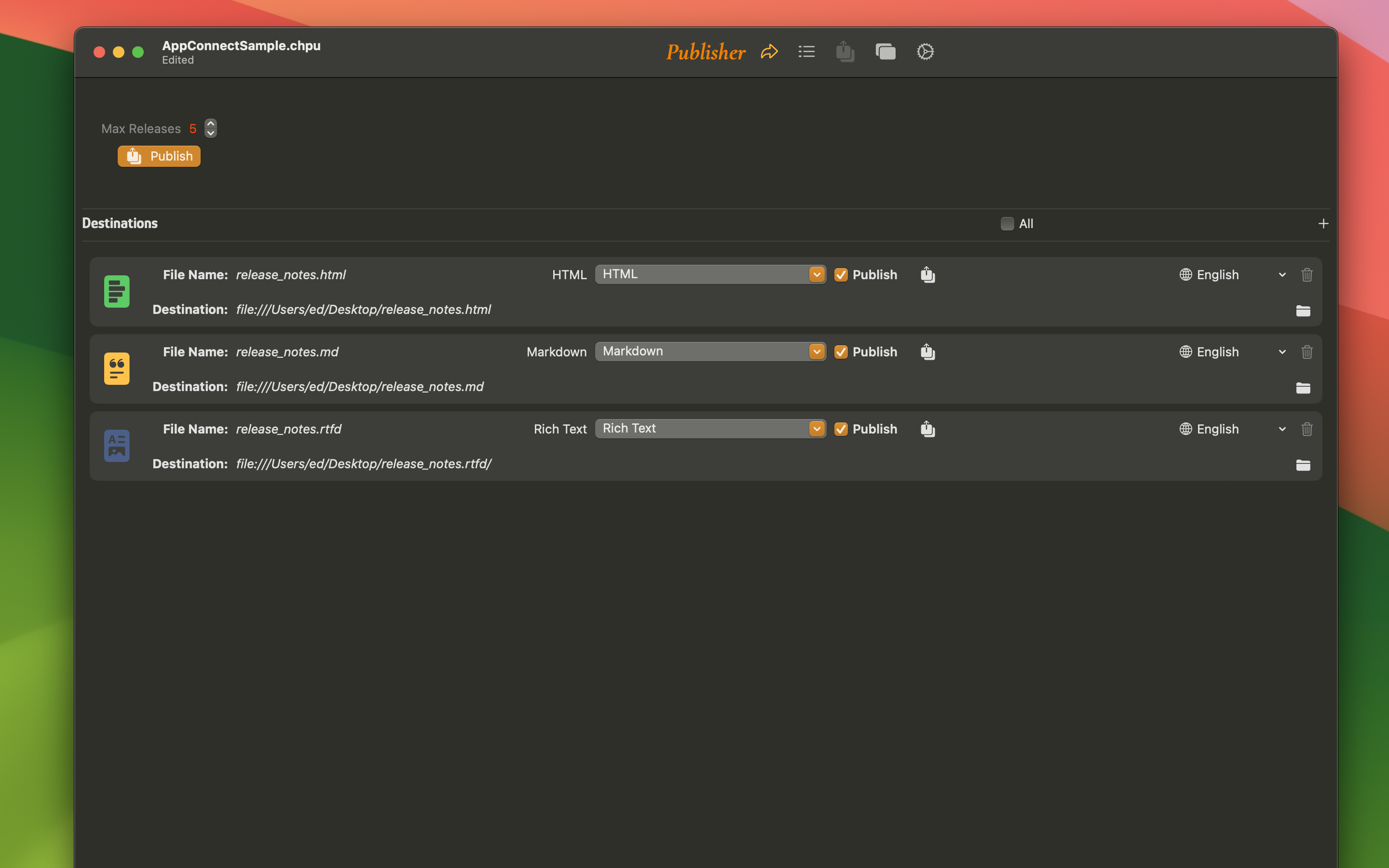The height and width of the screenshot is (868, 1389).
Task: Uncheck Publish for release_notes.md
Action: click(x=841, y=352)
